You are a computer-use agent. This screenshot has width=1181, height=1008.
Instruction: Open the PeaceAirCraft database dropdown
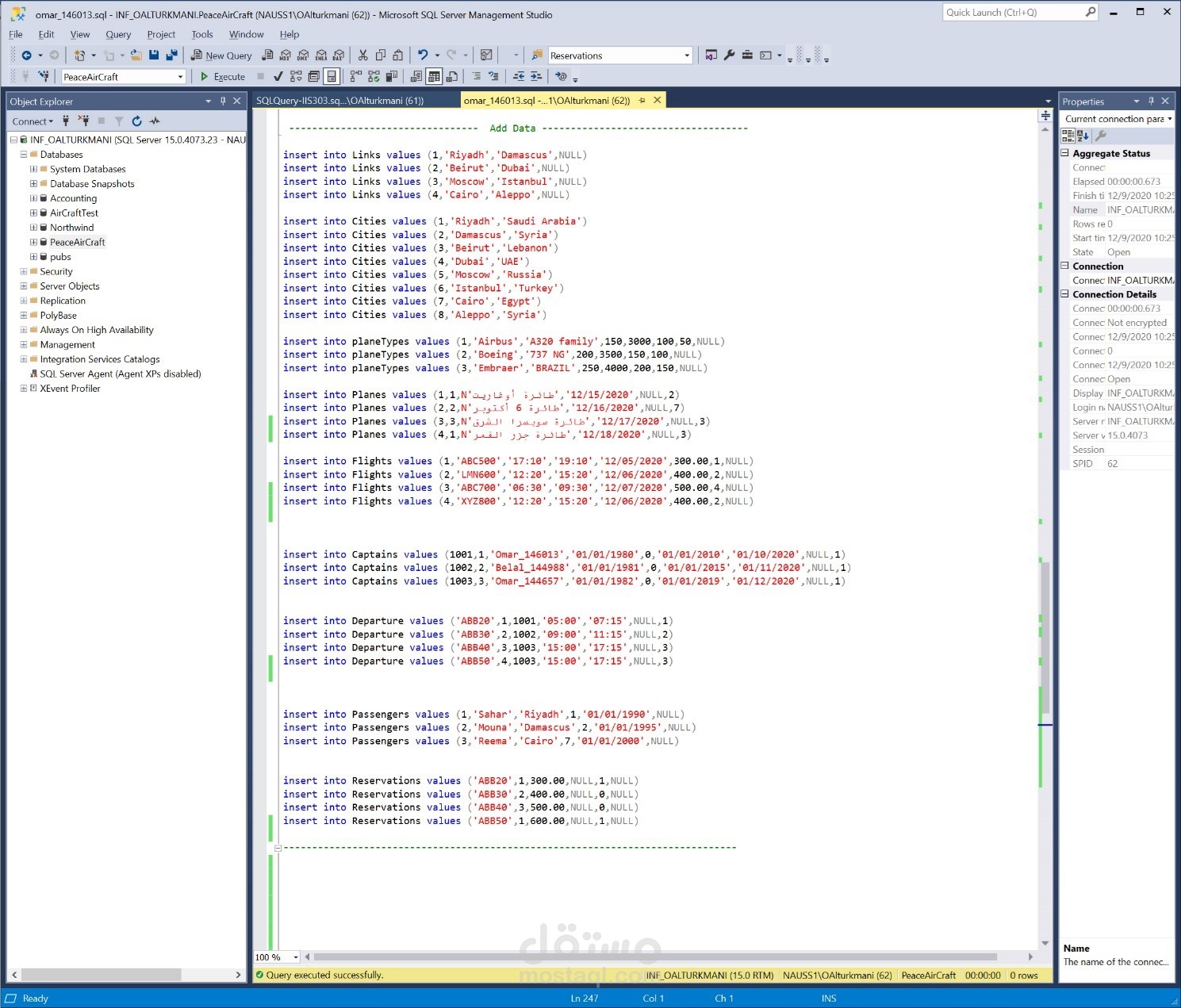(180, 77)
